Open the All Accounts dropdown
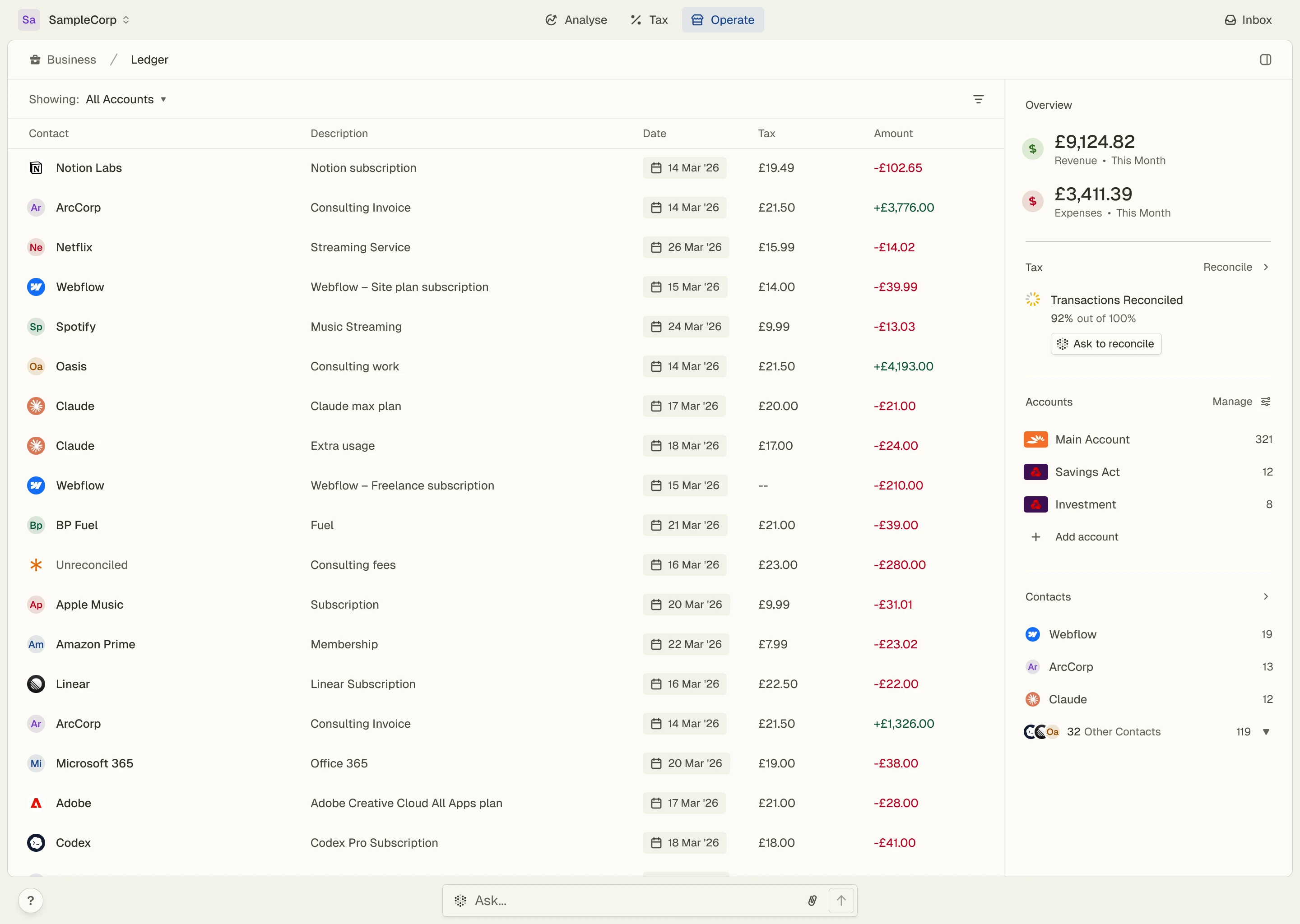 click(x=126, y=99)
